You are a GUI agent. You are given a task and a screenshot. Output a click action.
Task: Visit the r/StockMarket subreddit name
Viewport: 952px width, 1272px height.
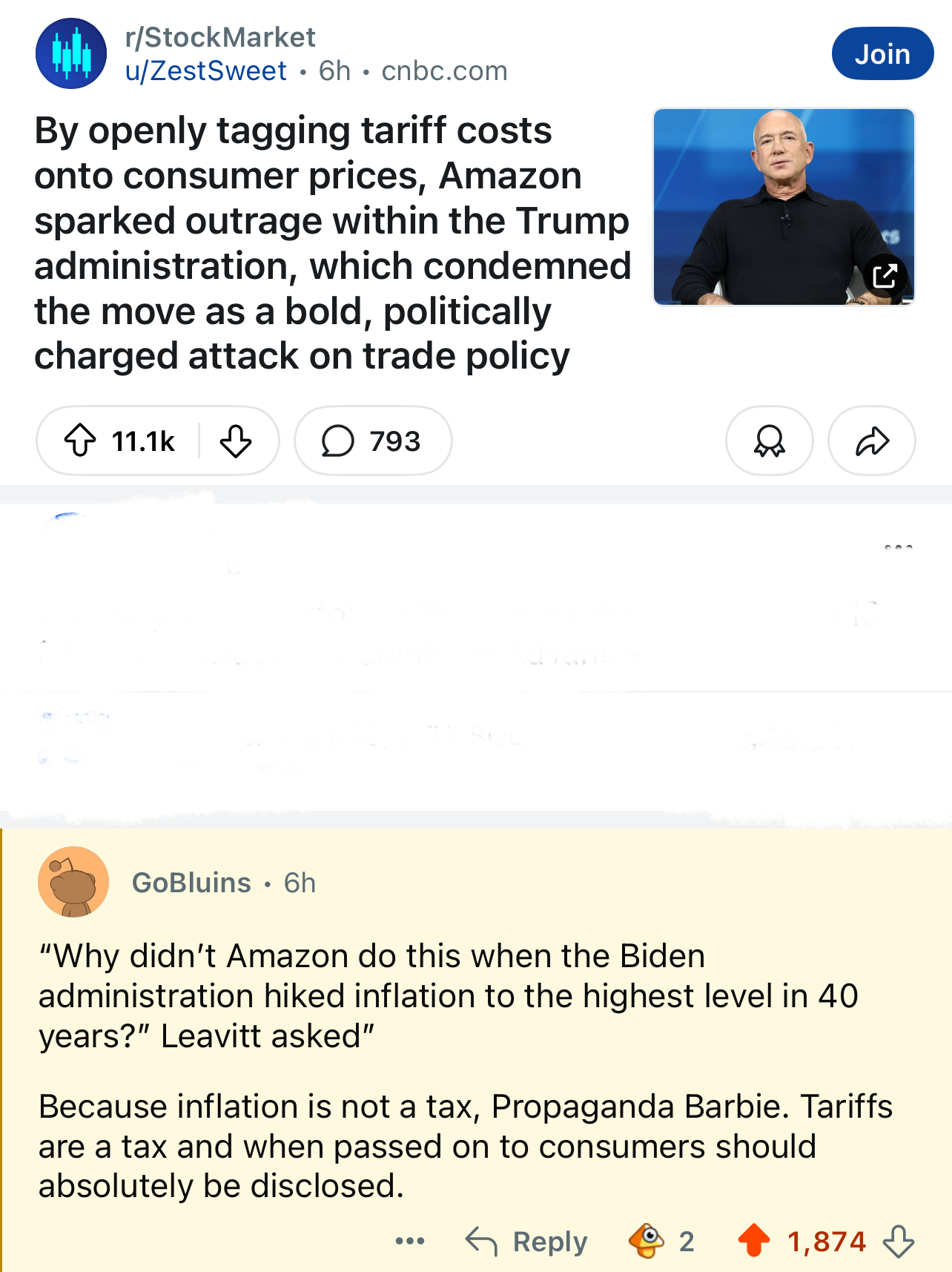[220, 37]
